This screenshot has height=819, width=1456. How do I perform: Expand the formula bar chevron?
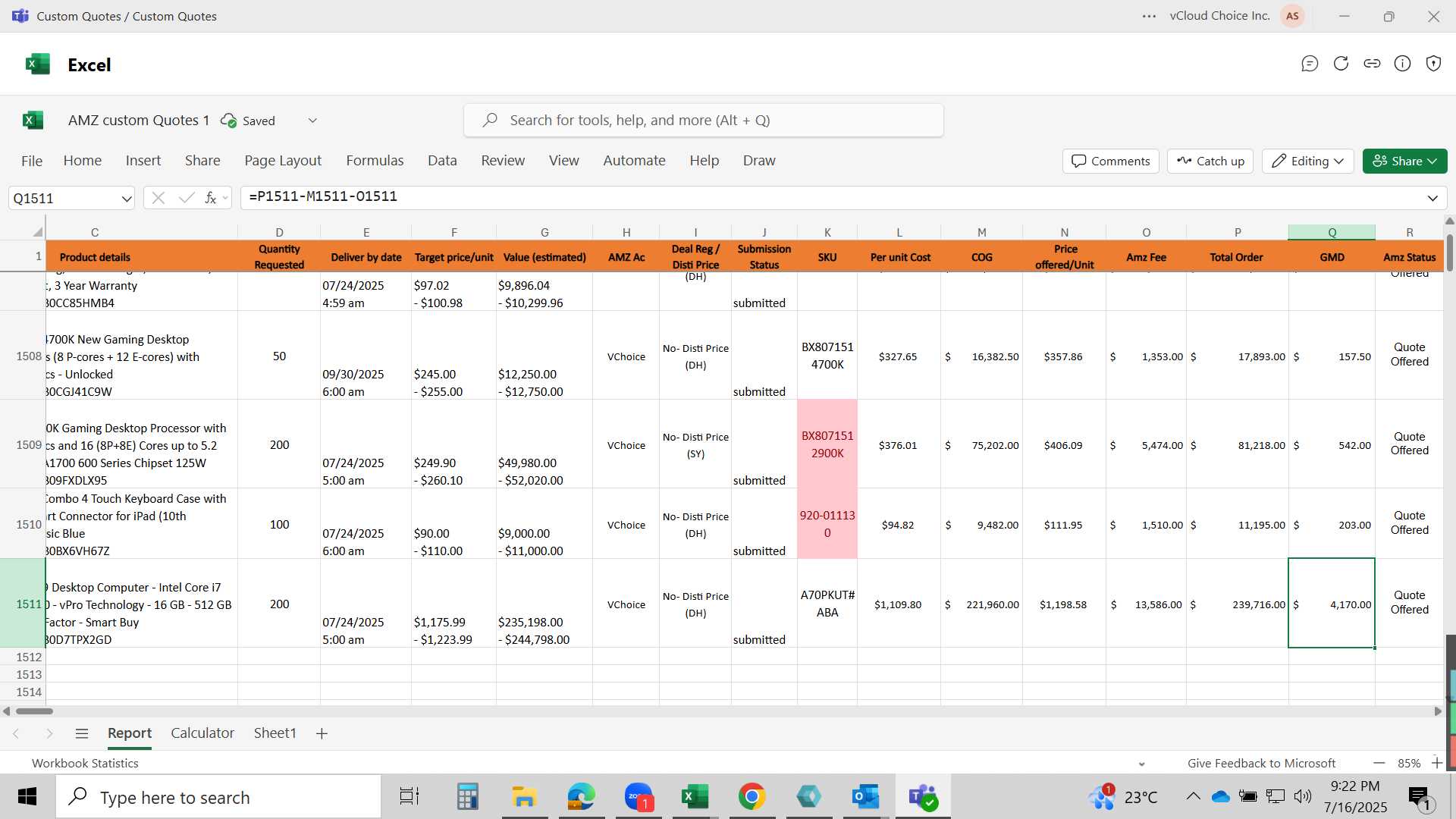point(1432,198)
